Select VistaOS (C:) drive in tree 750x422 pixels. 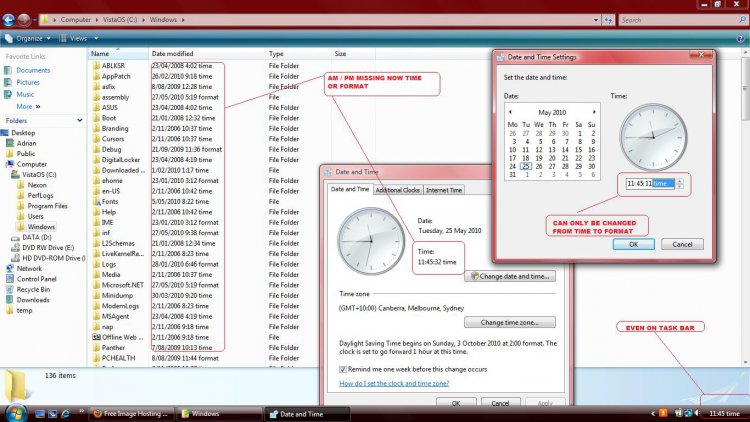coord(39,175)
